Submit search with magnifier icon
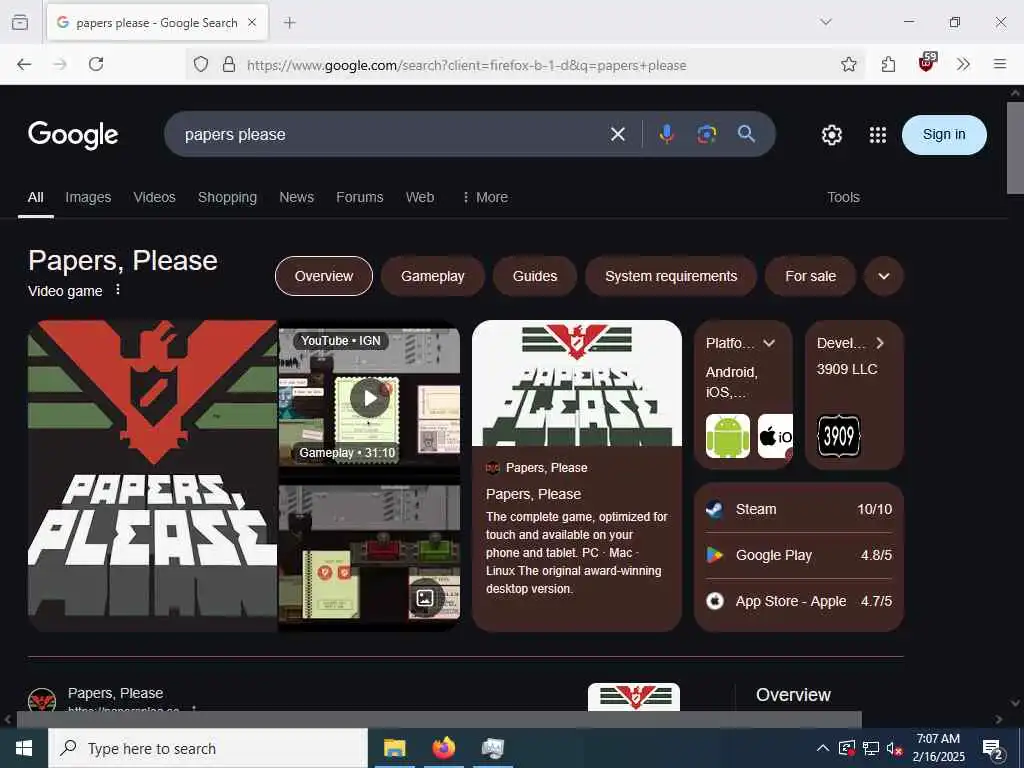The height and width of the screenshot is (768, 1024). (746, 134)
